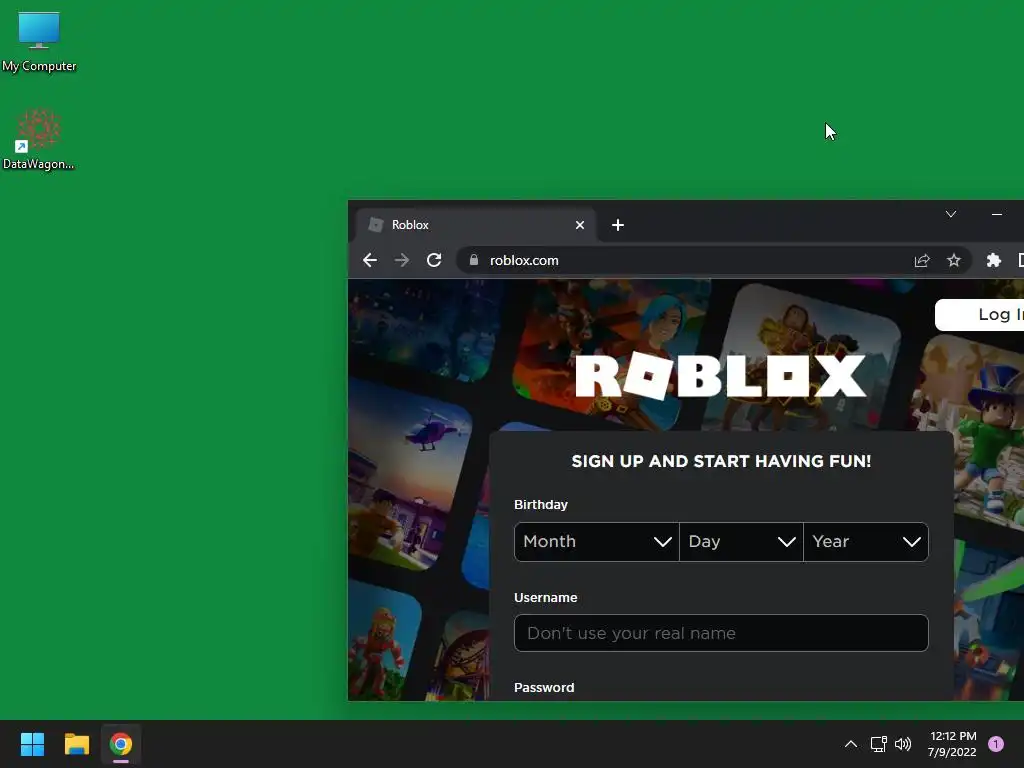Viewport: 1024px width, 768px height.
Task: Open the birthday Day dropdown
Action: click(741, 541)
